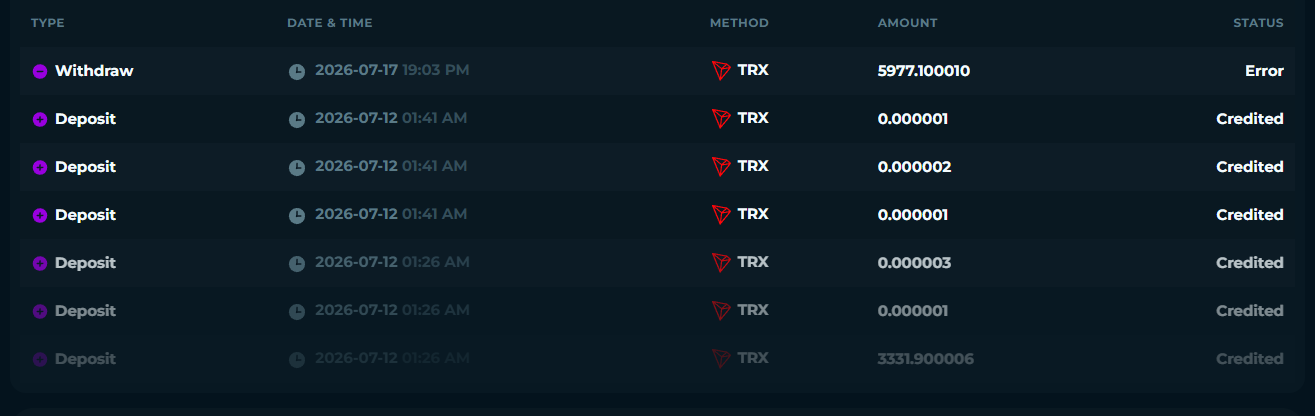
Task: Click the clock icon in the 0.000002 deposit row
Action: [x=297, y=168]
